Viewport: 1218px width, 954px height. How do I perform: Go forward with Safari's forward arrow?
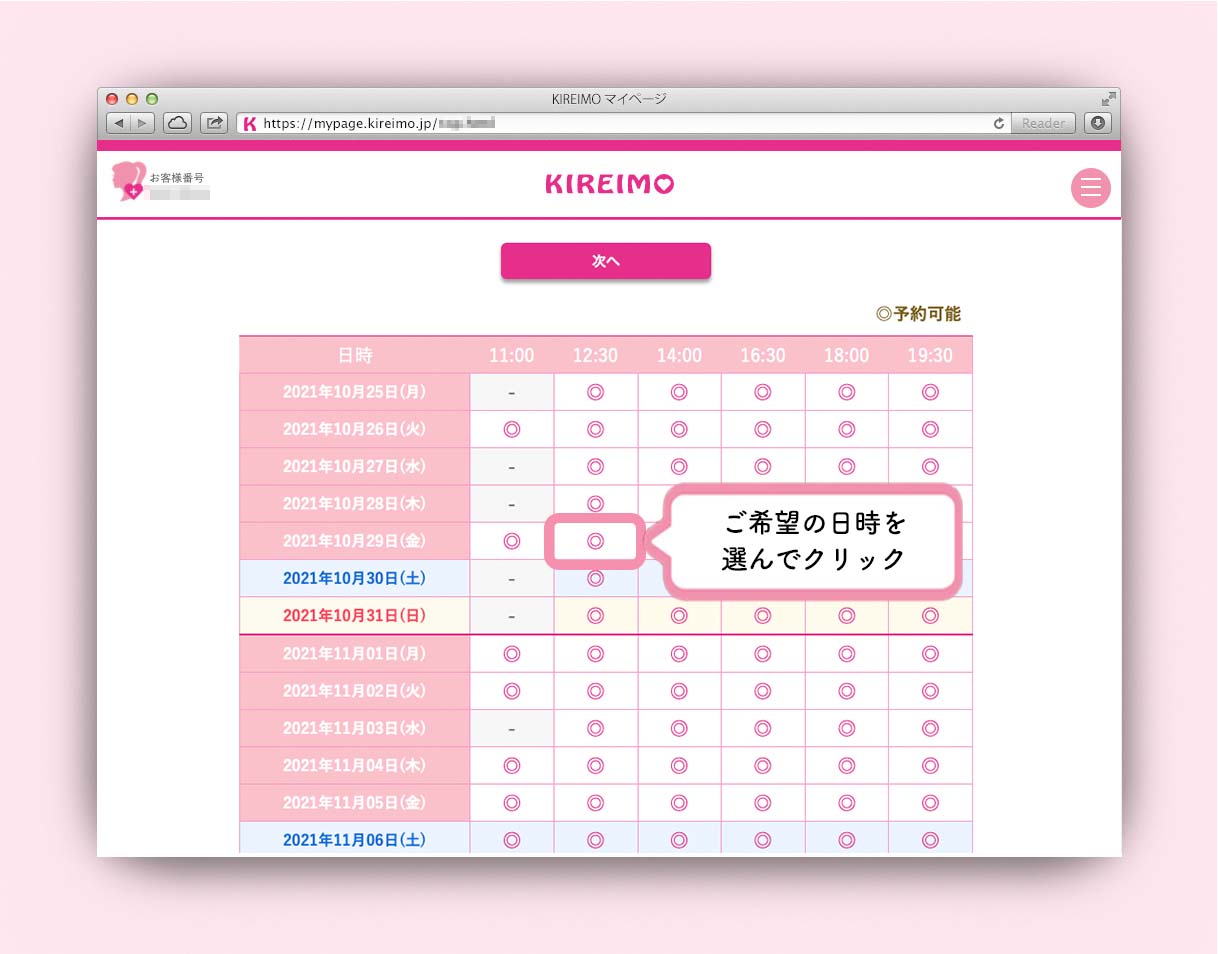tap(143, 123)
